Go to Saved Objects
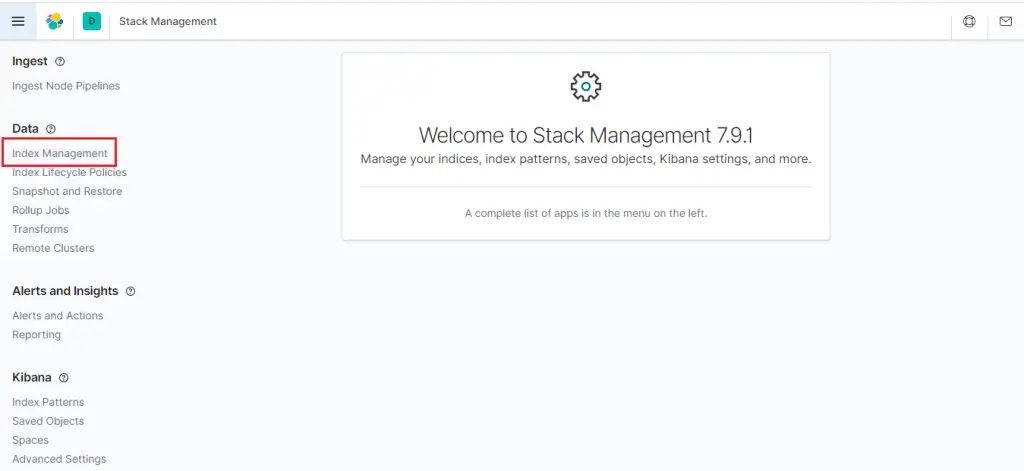Viewport: 1024px width, 471px height. 48,421
